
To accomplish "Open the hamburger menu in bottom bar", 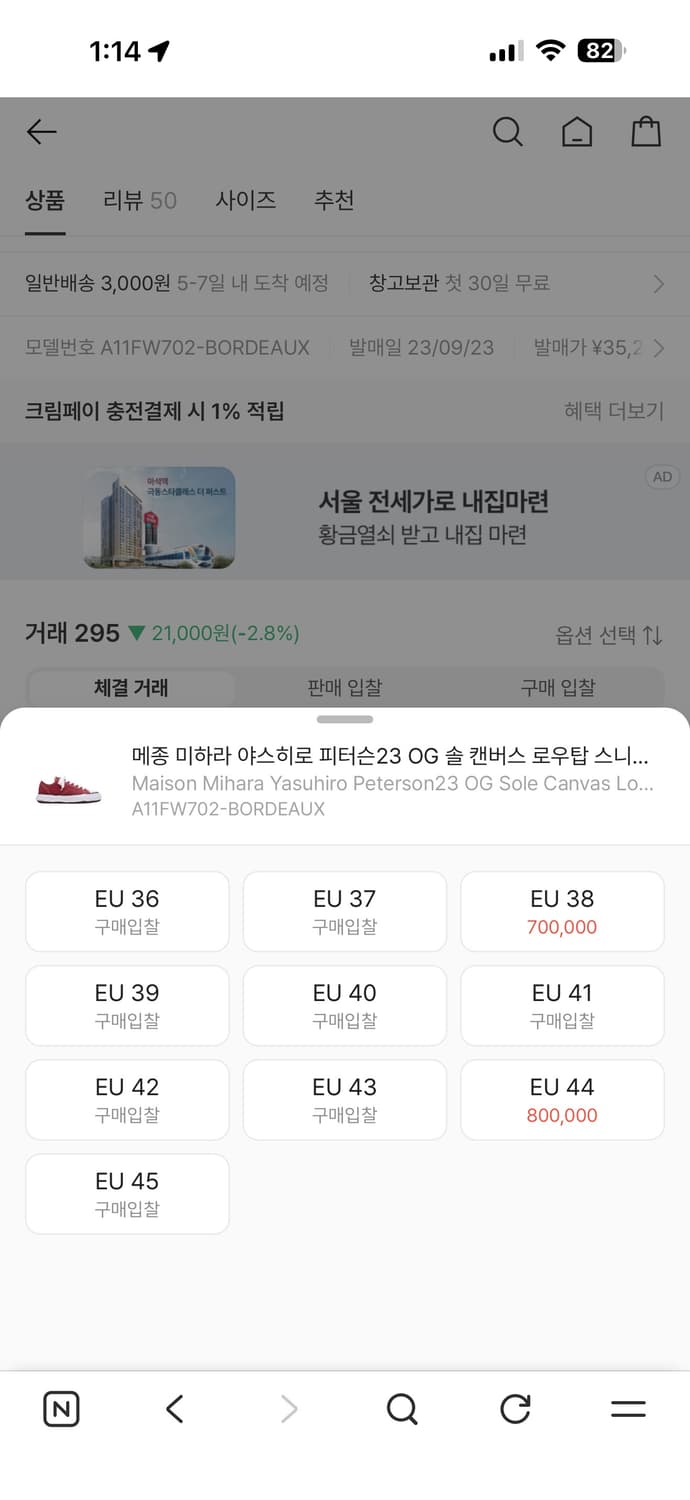I will pos(628,1409).
